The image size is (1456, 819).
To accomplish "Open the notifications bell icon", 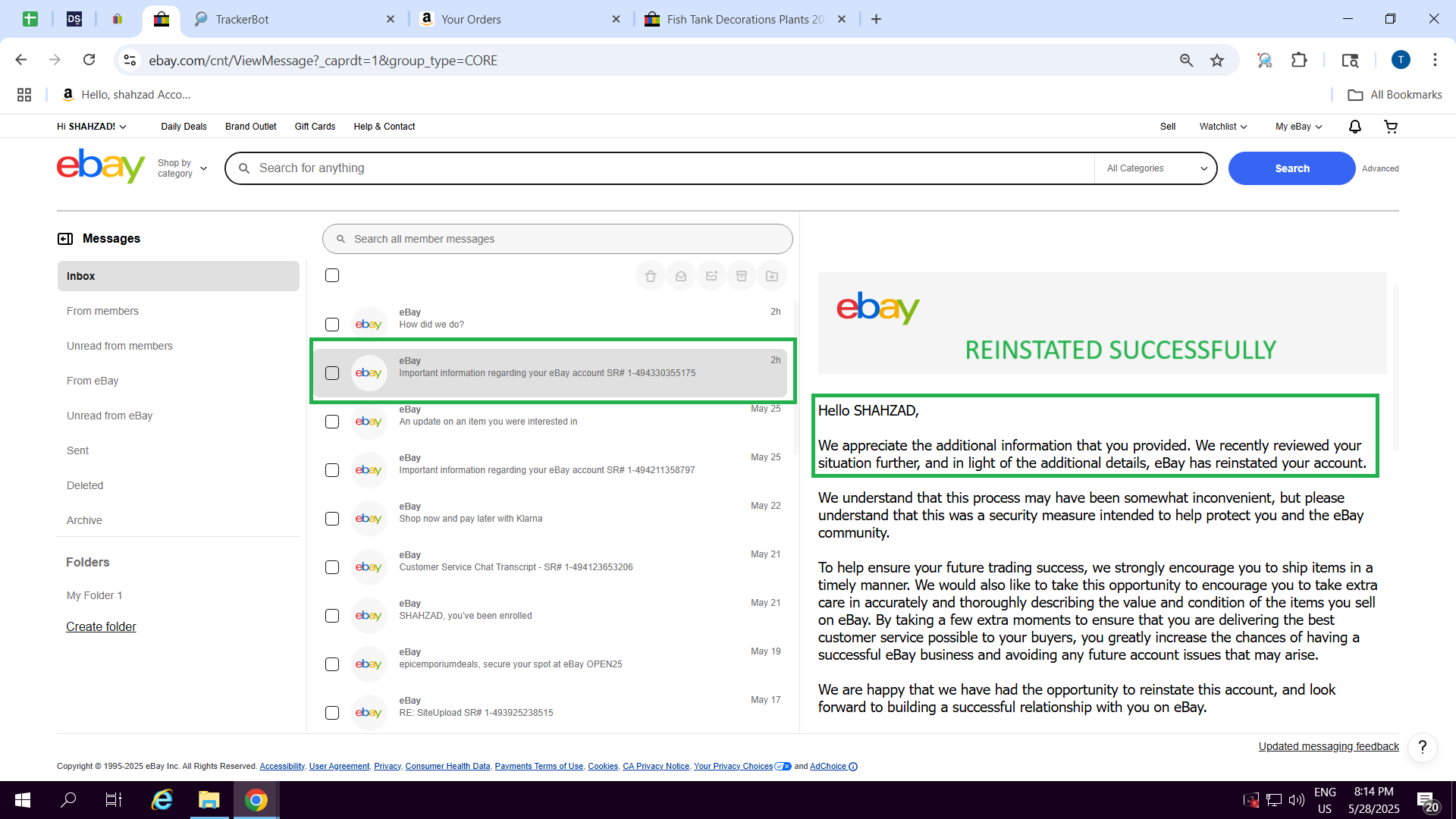I will tap(1354, 127).
